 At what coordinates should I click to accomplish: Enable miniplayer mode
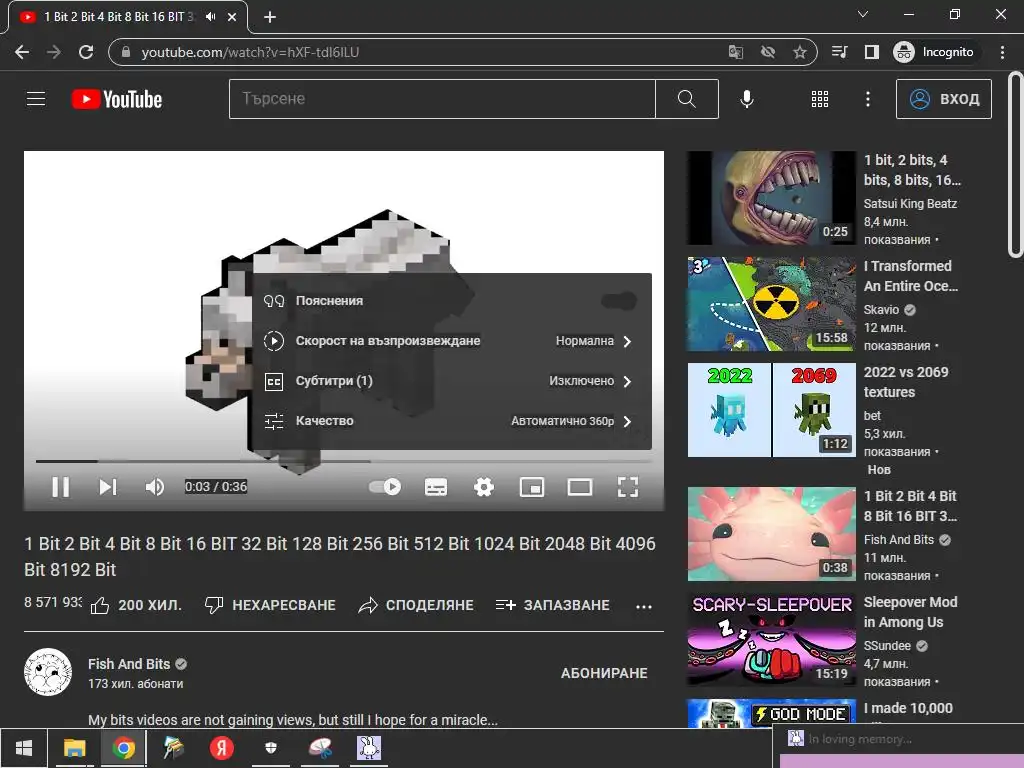(532, 487)
